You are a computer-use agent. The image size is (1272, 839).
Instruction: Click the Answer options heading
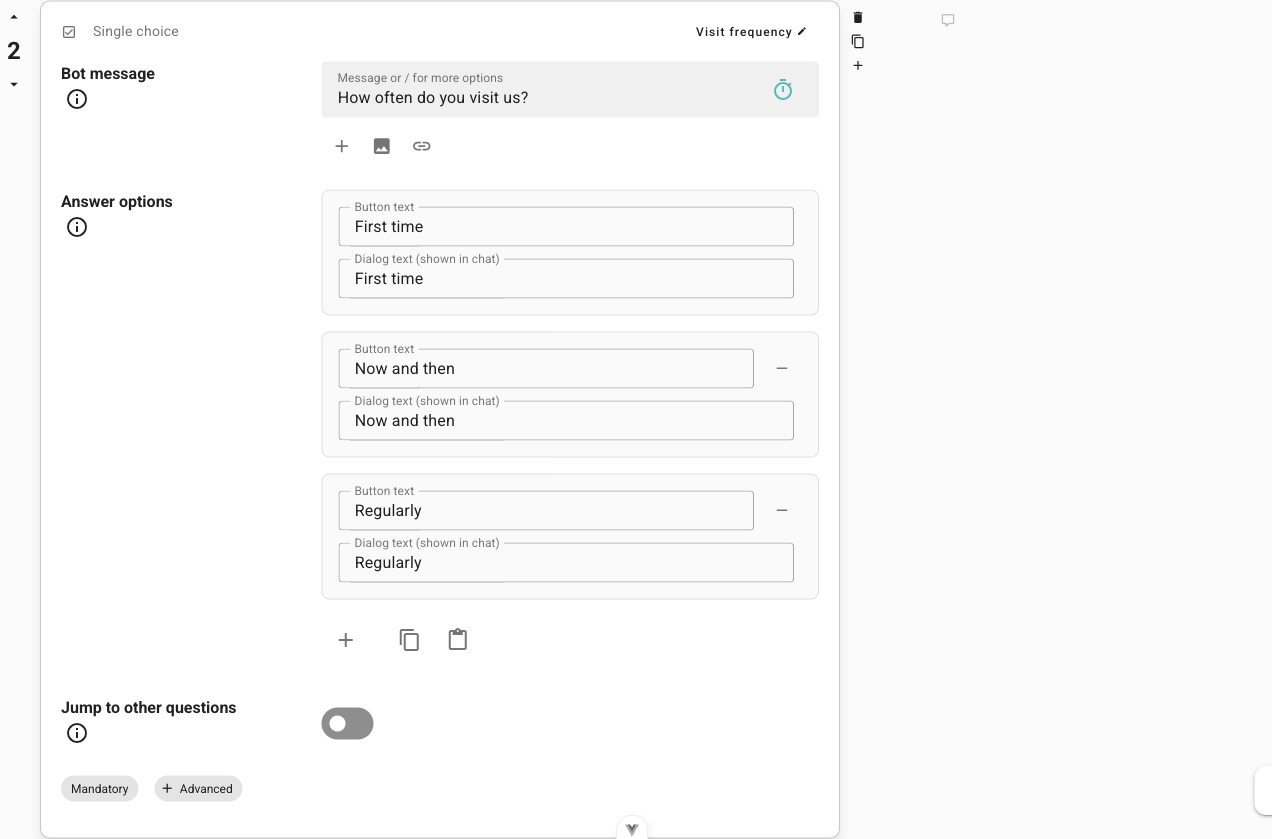117,202
